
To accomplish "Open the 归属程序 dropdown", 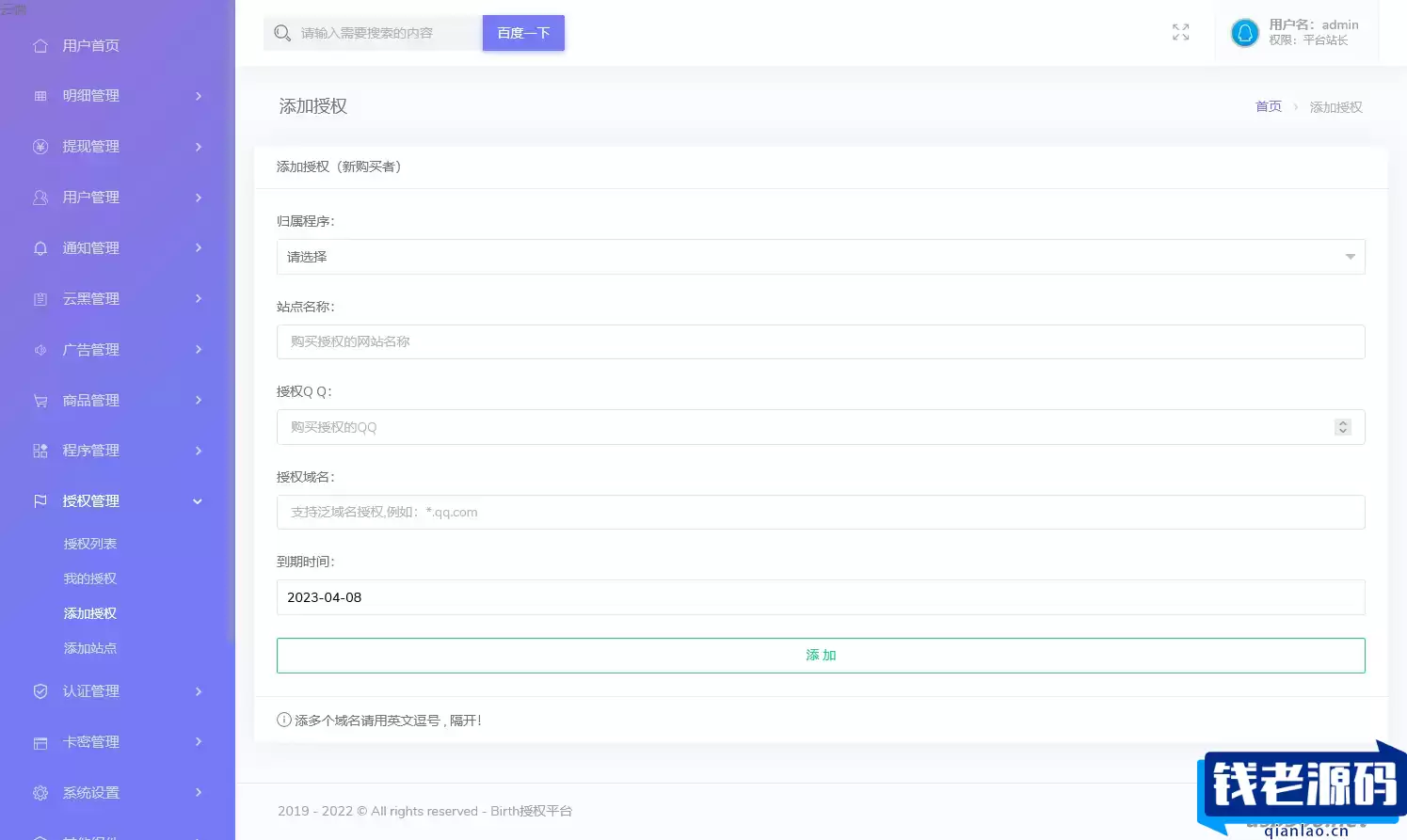I will [x=821, y=257].
